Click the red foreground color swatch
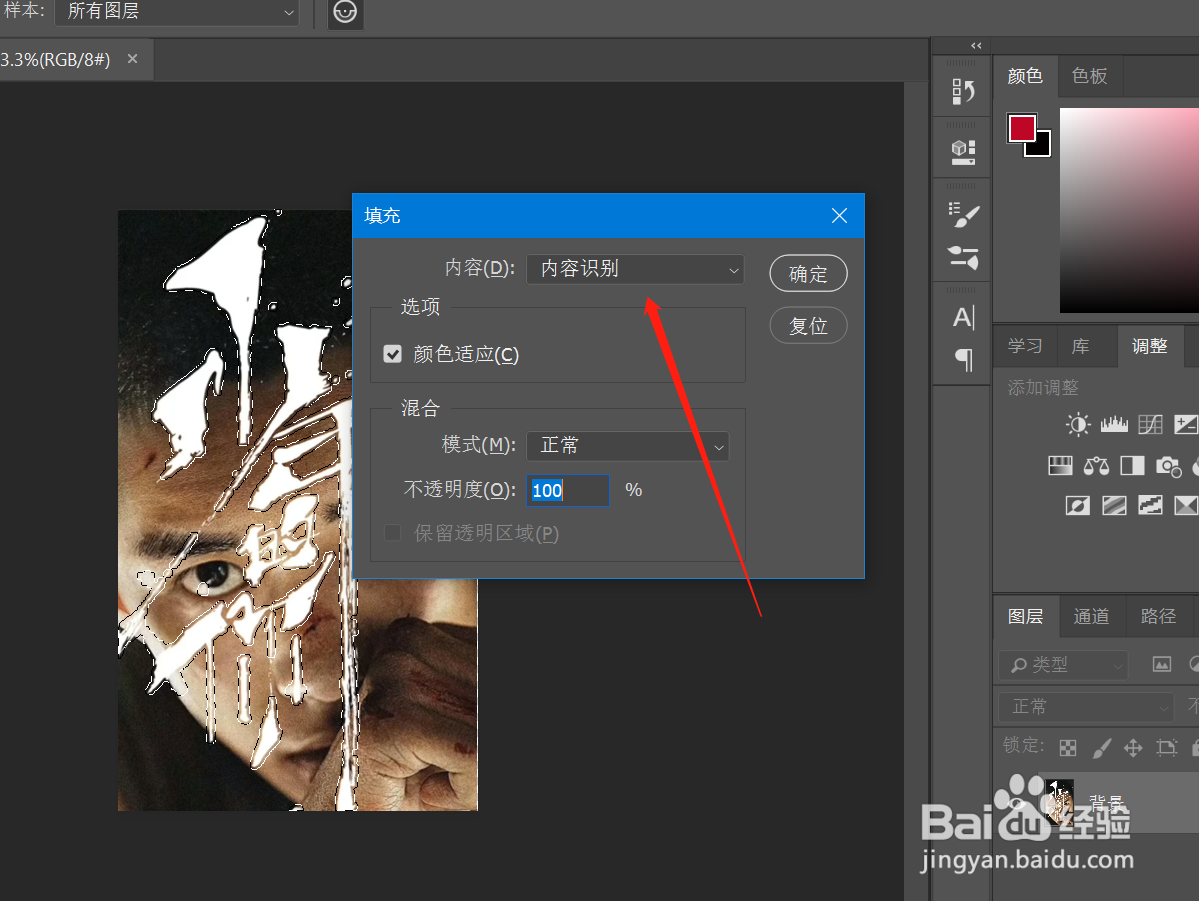Screen dimensions: 1199x901 point(1022,128)
